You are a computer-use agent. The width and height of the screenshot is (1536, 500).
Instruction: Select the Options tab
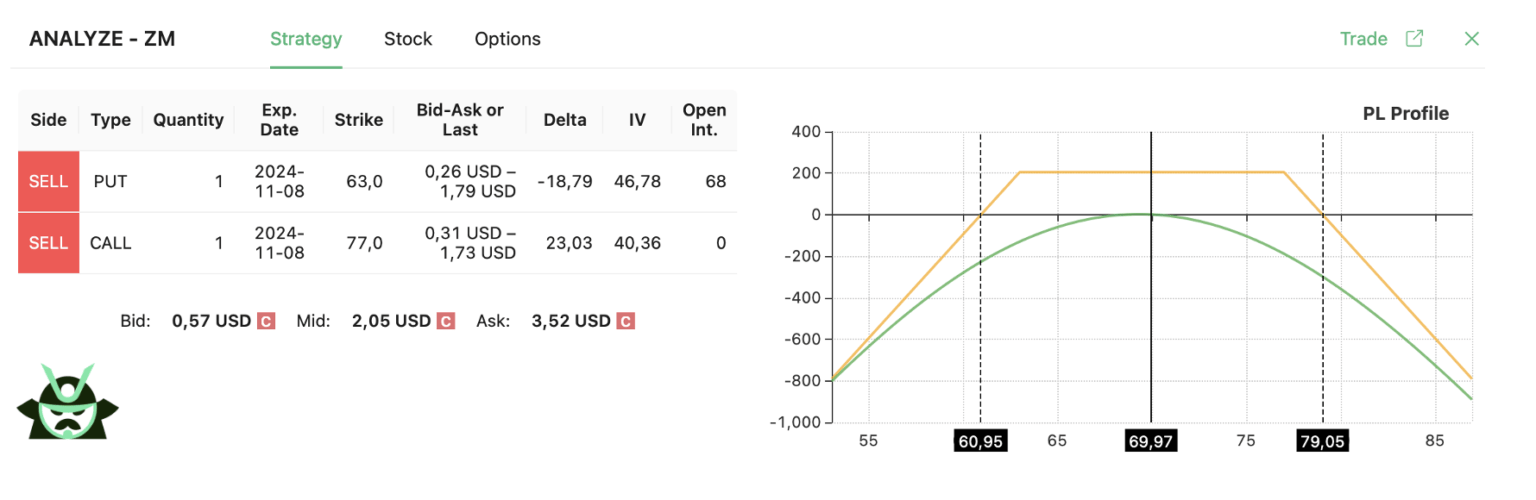coord(508,39)
